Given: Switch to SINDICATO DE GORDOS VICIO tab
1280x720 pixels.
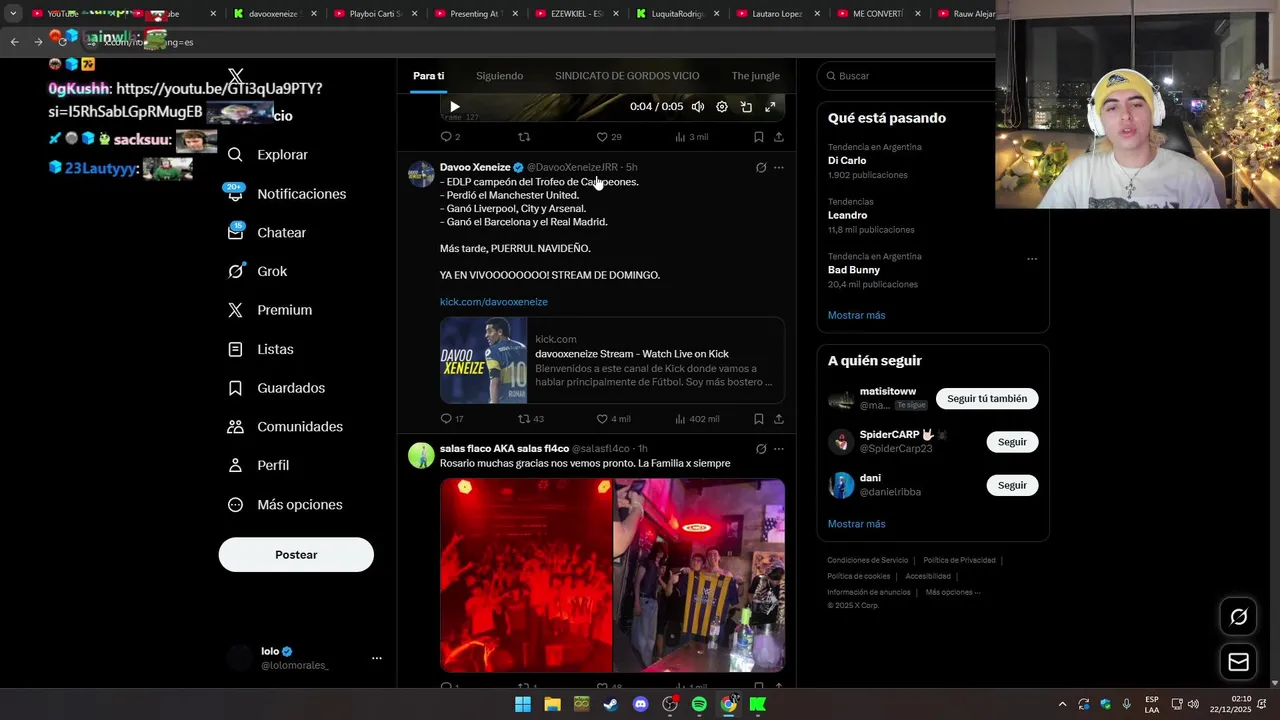Looking at the screenshot, I should pyautogui.click(x=627, y=76).
